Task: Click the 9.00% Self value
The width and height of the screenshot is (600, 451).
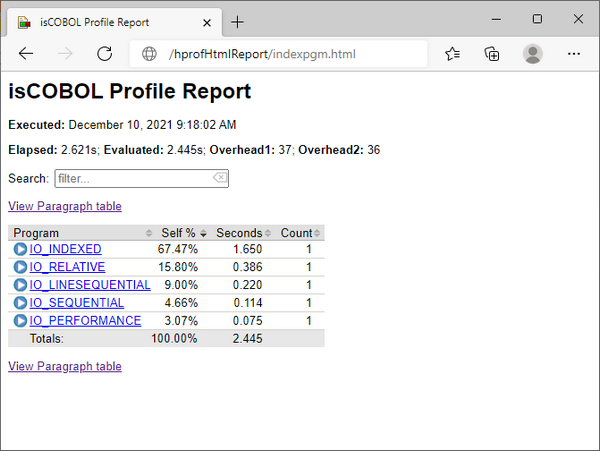Action: 181,285
